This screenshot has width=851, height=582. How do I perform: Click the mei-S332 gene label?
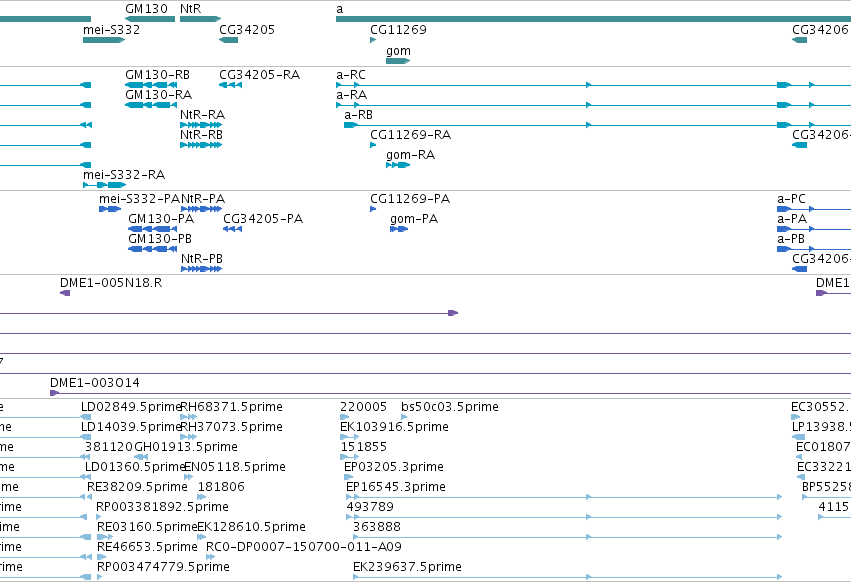(111, 30)
